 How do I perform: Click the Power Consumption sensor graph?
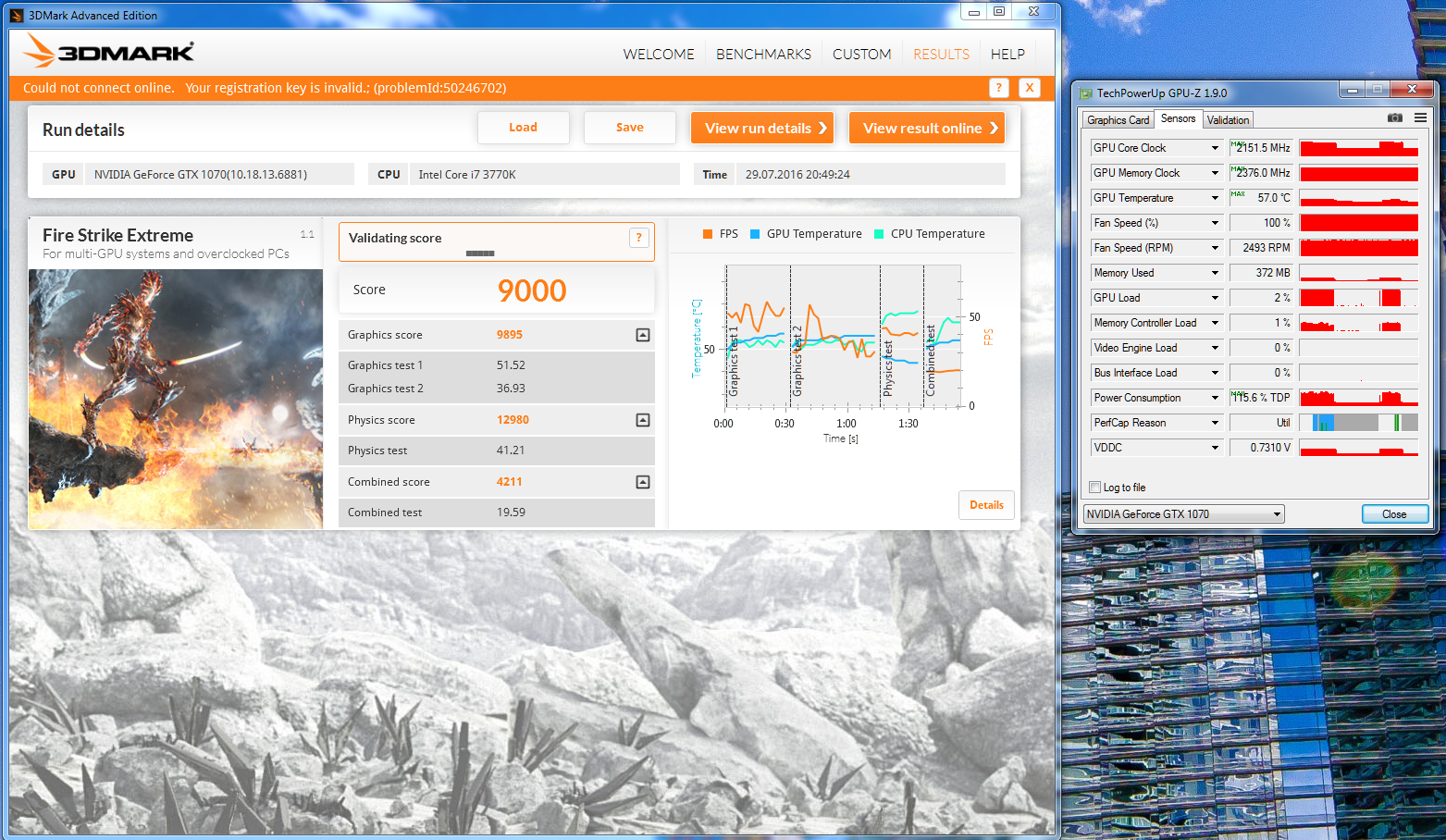(x=1358, y=398)
